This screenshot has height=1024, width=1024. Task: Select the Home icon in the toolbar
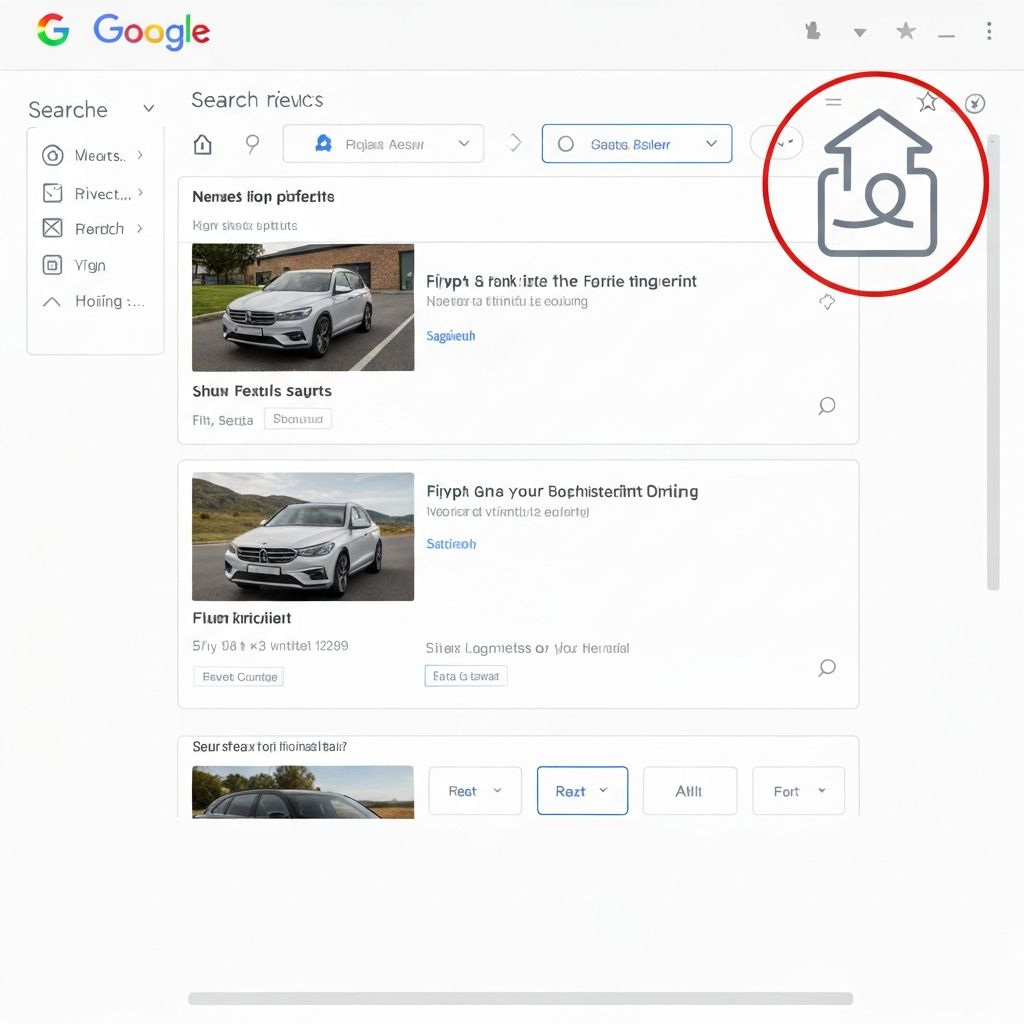click(x=201, y=143)
